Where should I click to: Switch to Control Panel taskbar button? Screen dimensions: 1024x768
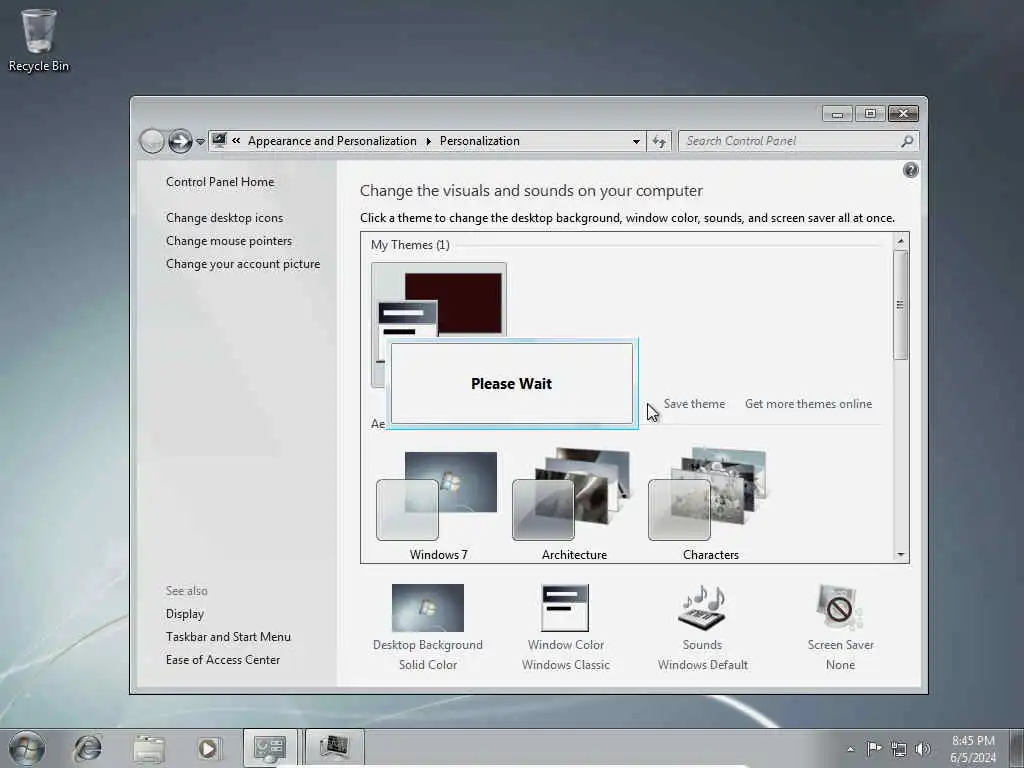(270, 748)
